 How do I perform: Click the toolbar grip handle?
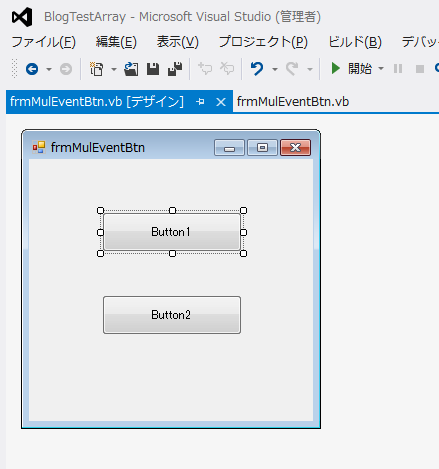14,69
